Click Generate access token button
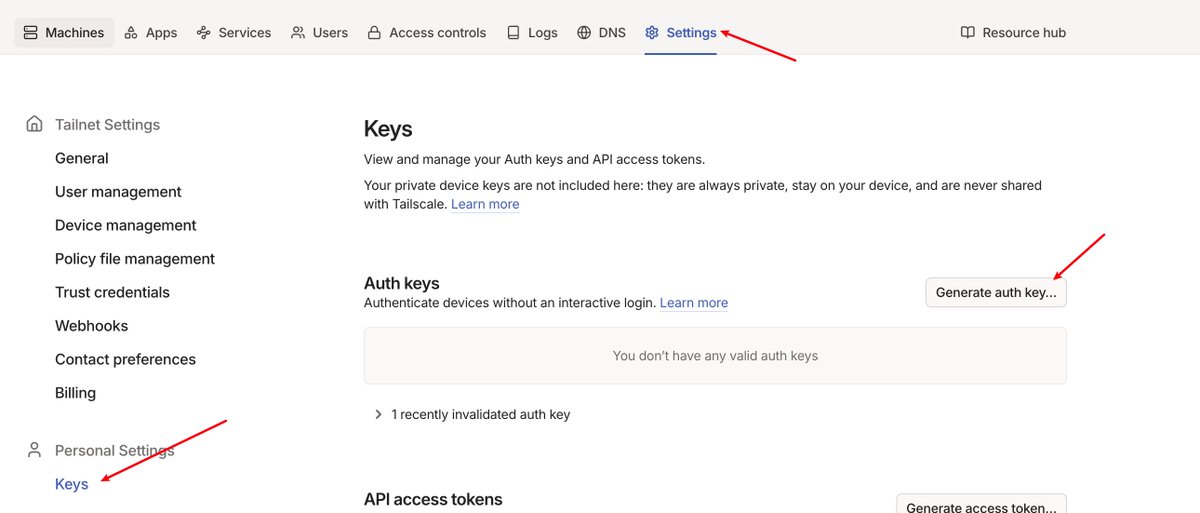Image resolution: width=1200 pixels, height=513 pixels. click(981, 506)
